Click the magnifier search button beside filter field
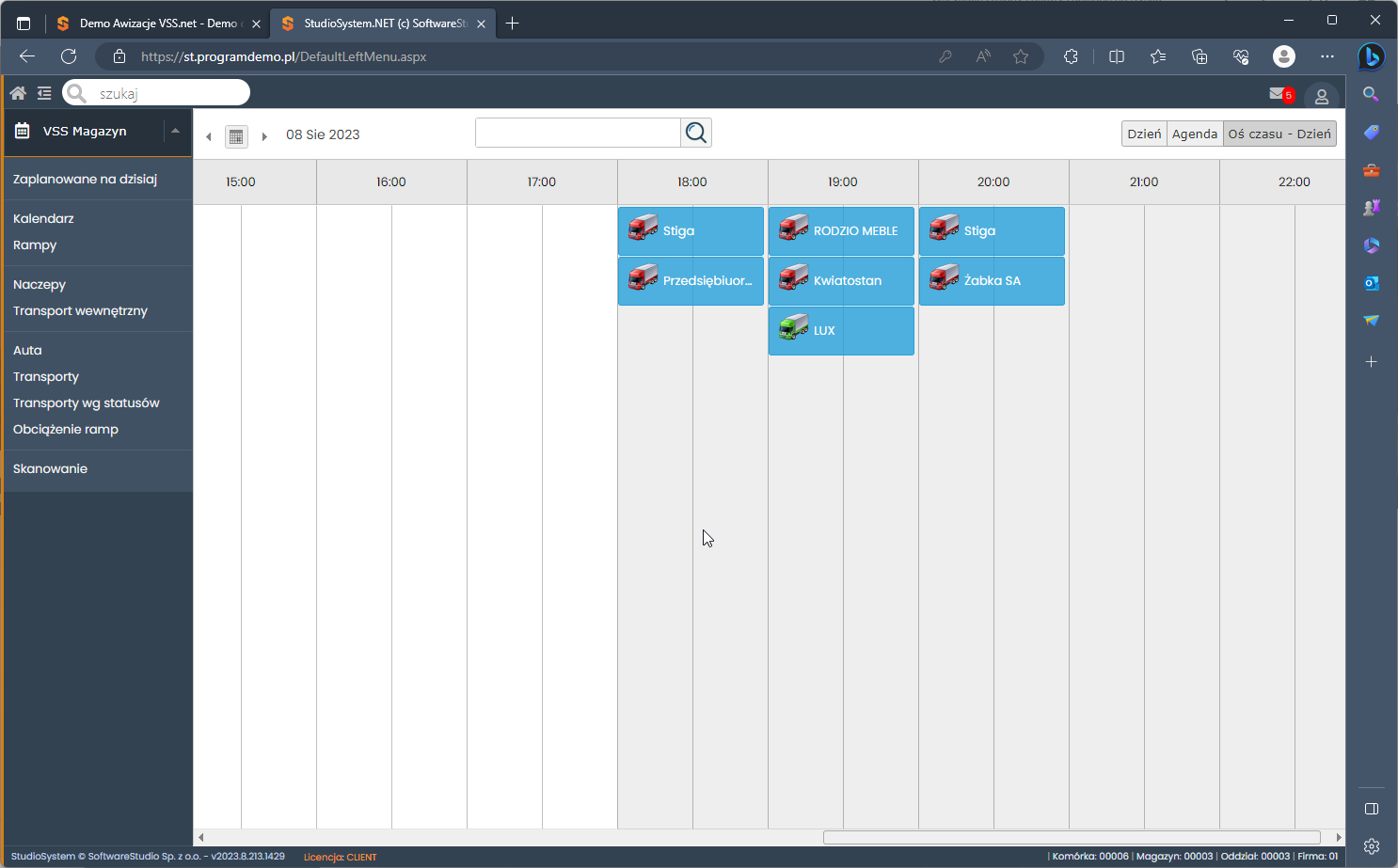Image resolution: width=1398 pixels, height=868 pixels. 696,134
